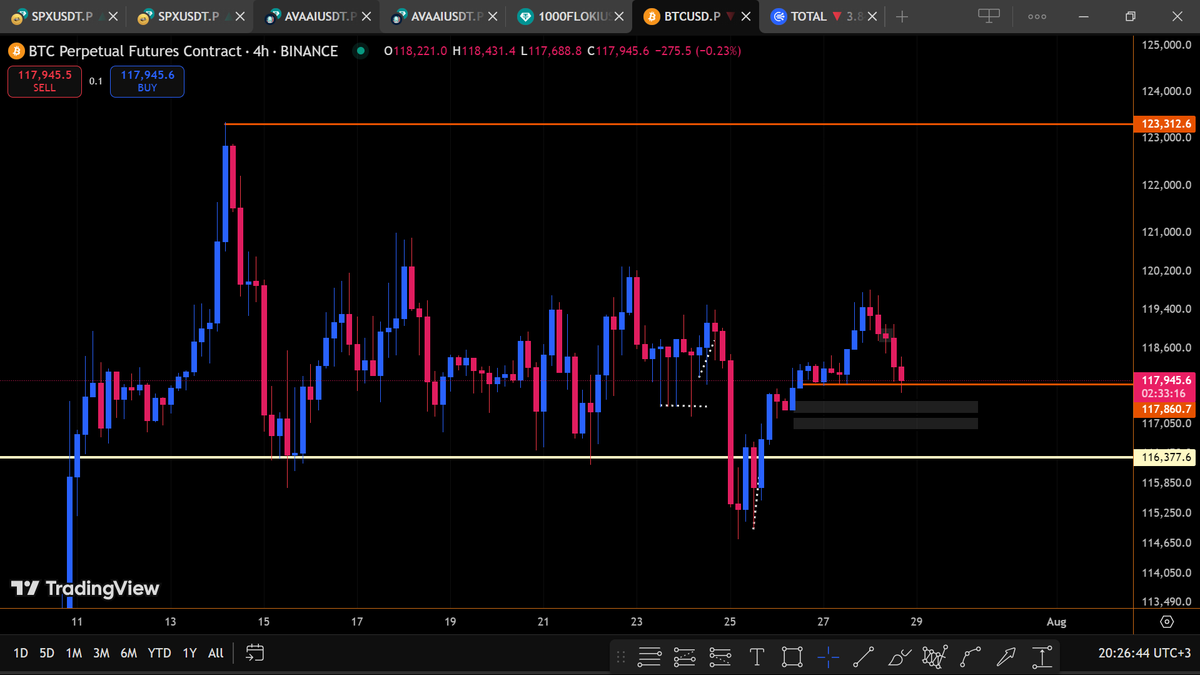
Task: Select the Text drawing tool
Action: pyautogui.click(x=757, y=657)
